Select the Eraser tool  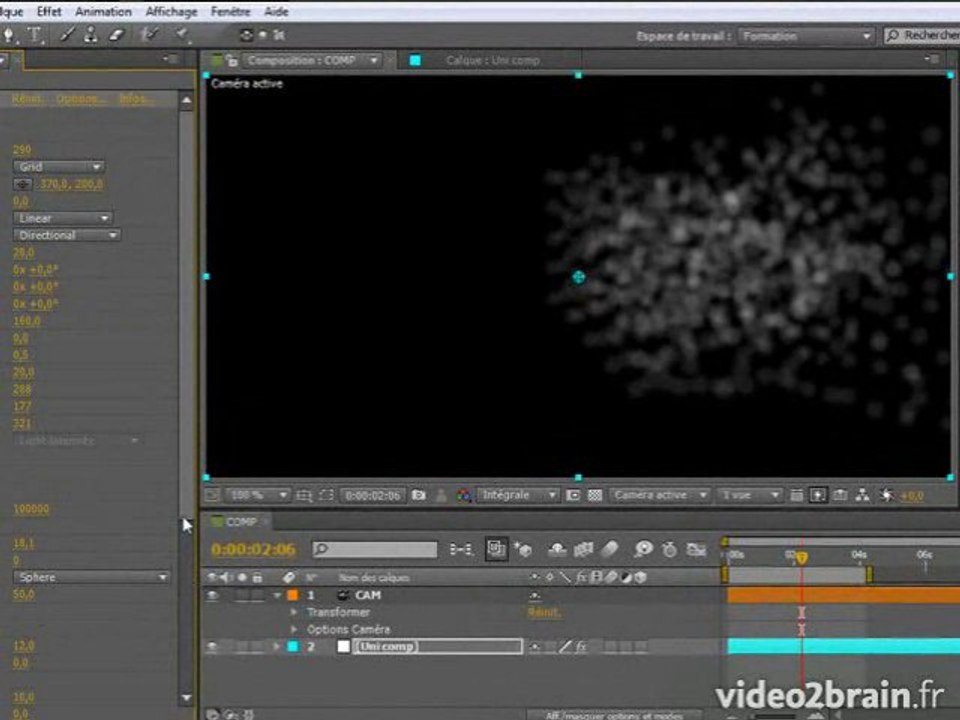pos(116,35)
